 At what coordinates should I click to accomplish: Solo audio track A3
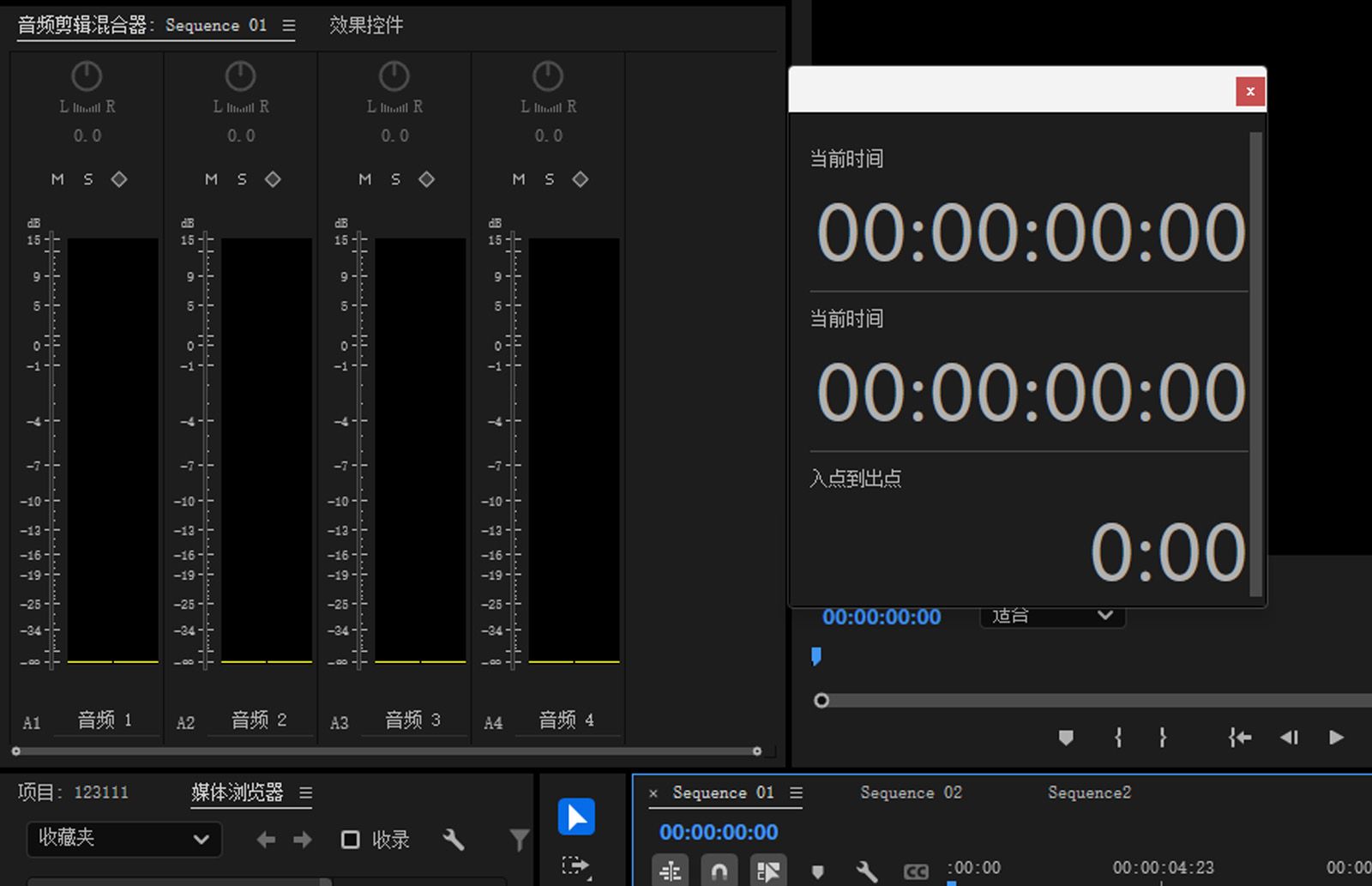coord(395,179)
